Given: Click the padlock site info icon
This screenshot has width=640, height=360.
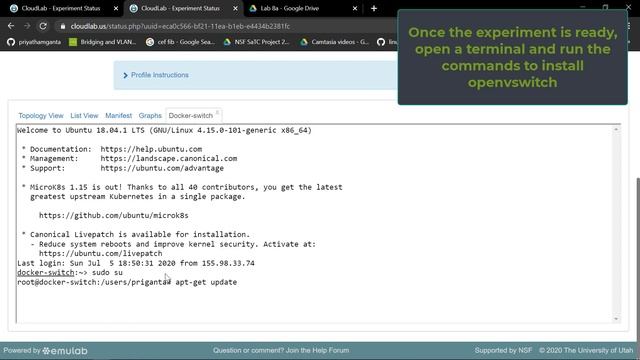Looking at the screenshot, I should coord(62,27).
